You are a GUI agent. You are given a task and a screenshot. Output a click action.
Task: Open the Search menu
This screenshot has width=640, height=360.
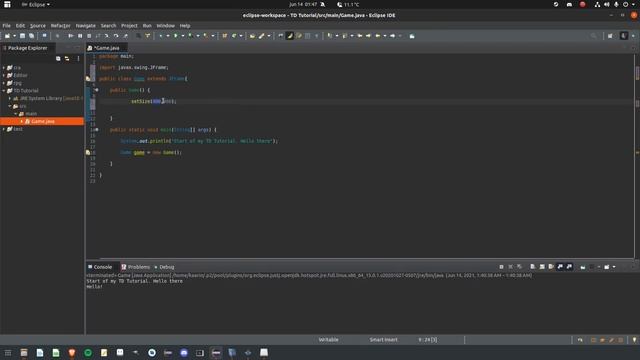(109, 25)
